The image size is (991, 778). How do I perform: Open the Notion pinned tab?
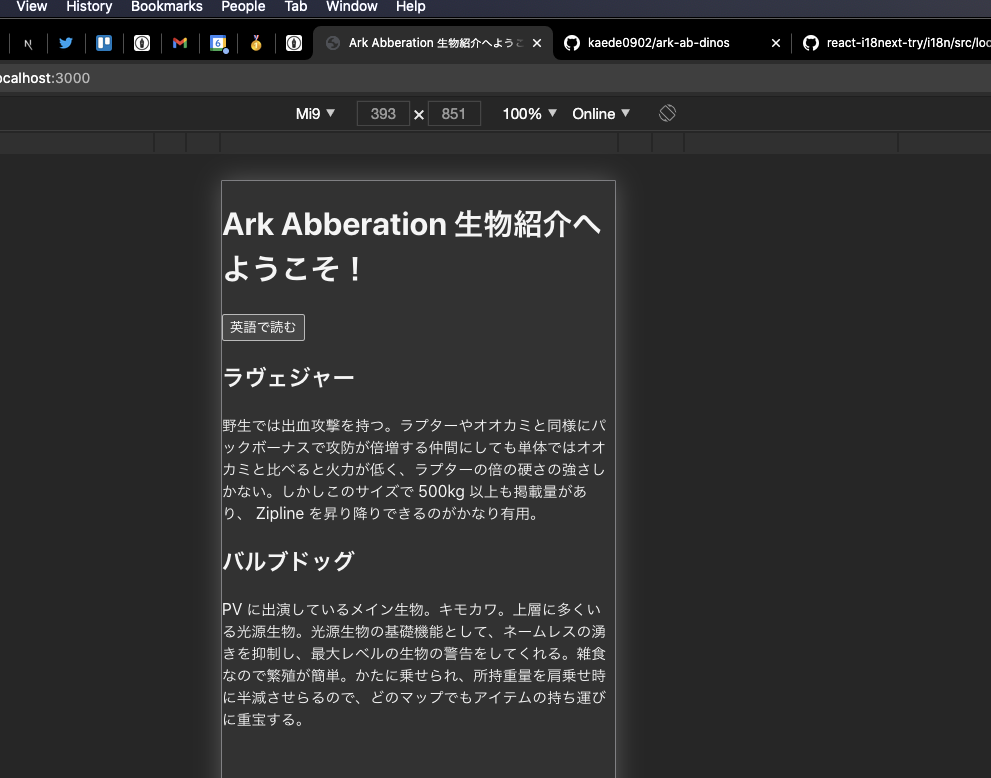coord(28,43)
